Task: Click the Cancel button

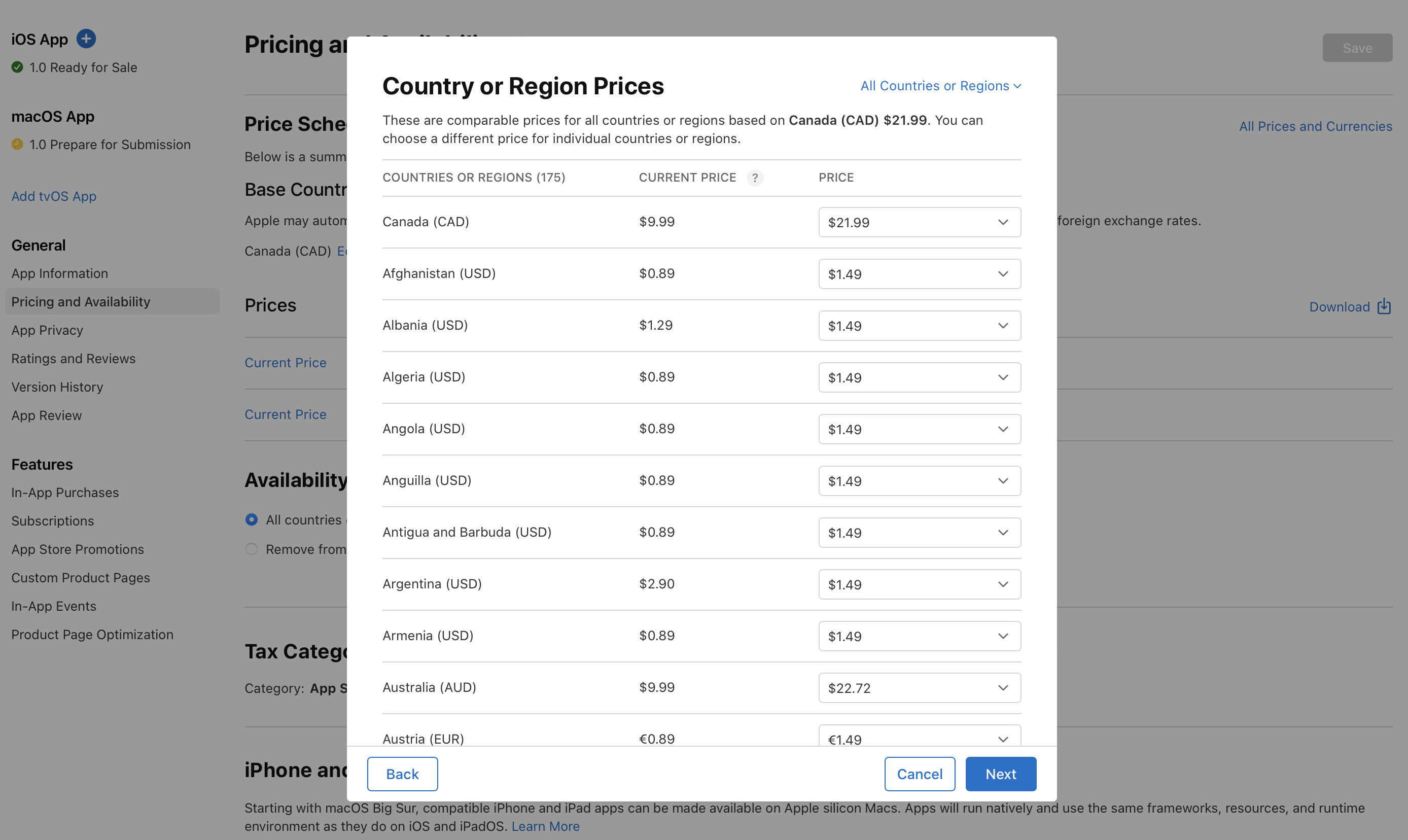Action: 919,773
